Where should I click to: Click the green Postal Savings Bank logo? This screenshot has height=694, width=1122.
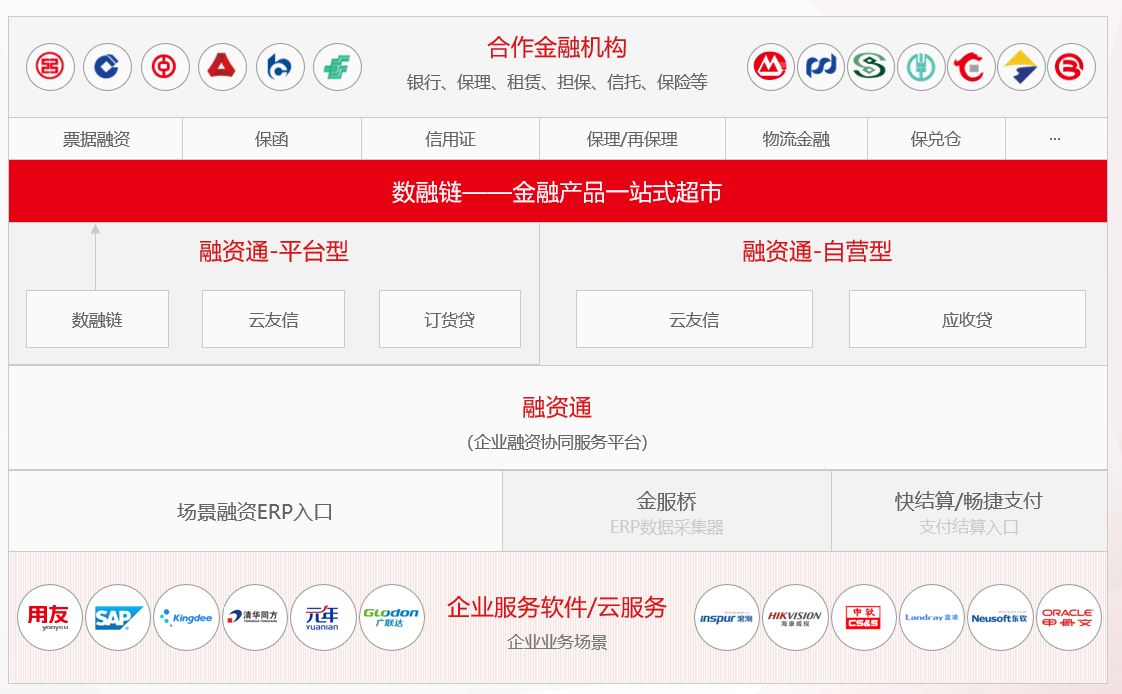[x=337, y=67]
